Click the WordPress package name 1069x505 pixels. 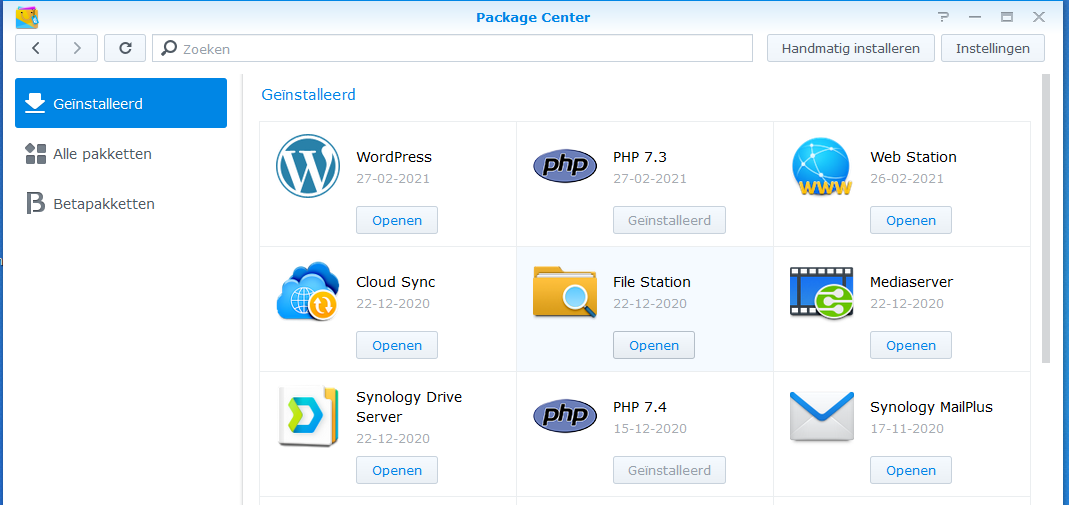[394, 157]
